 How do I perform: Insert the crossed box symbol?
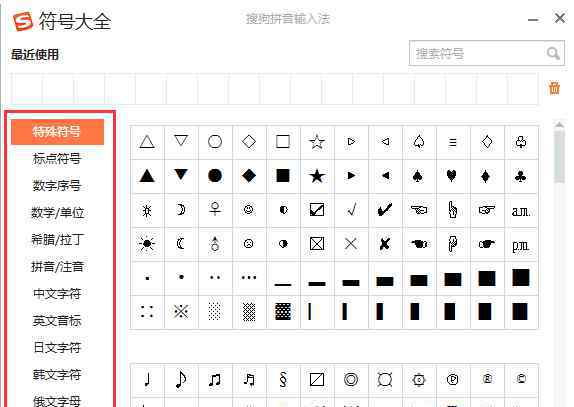(x=317, y=244)
